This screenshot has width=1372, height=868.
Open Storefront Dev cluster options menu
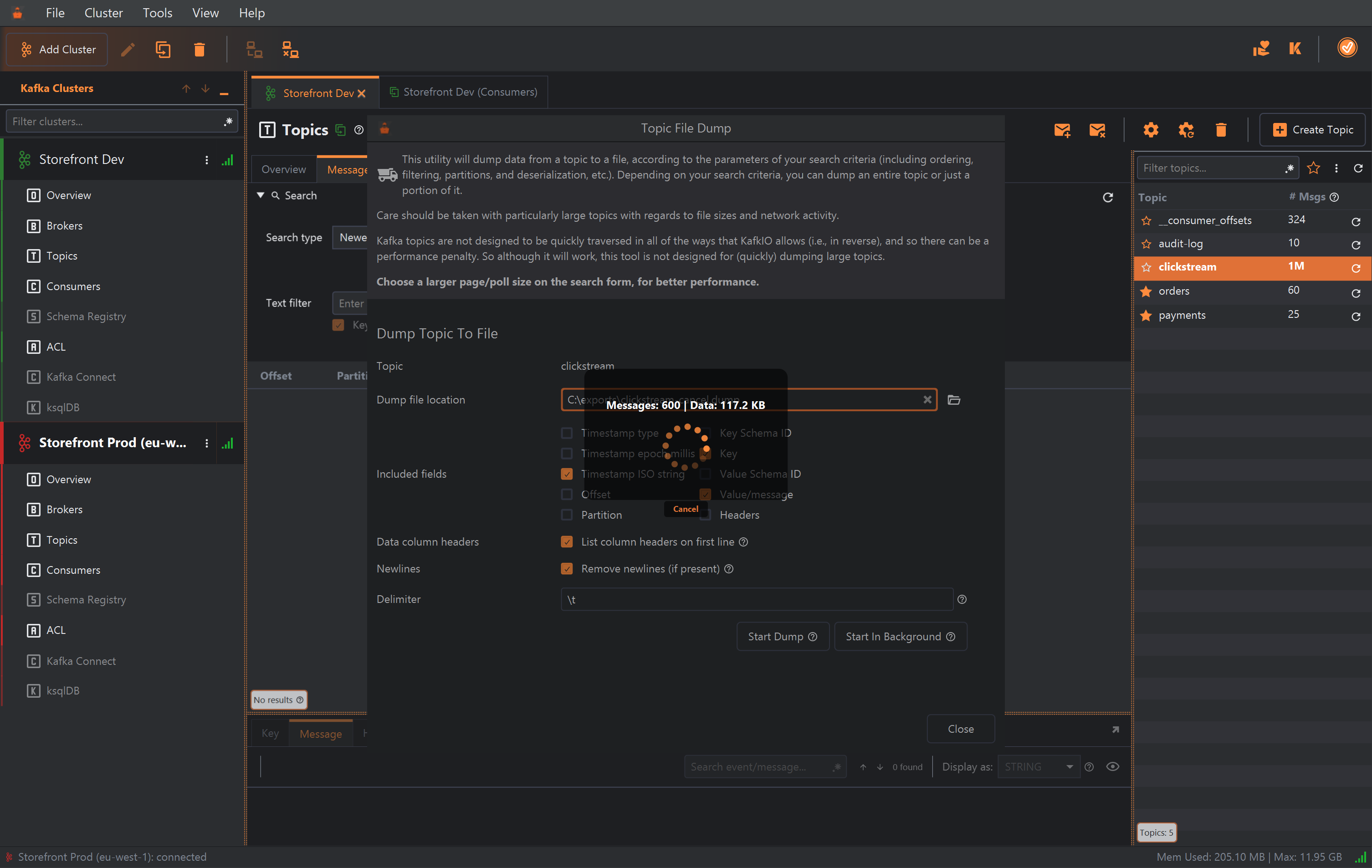click(207, 160)
